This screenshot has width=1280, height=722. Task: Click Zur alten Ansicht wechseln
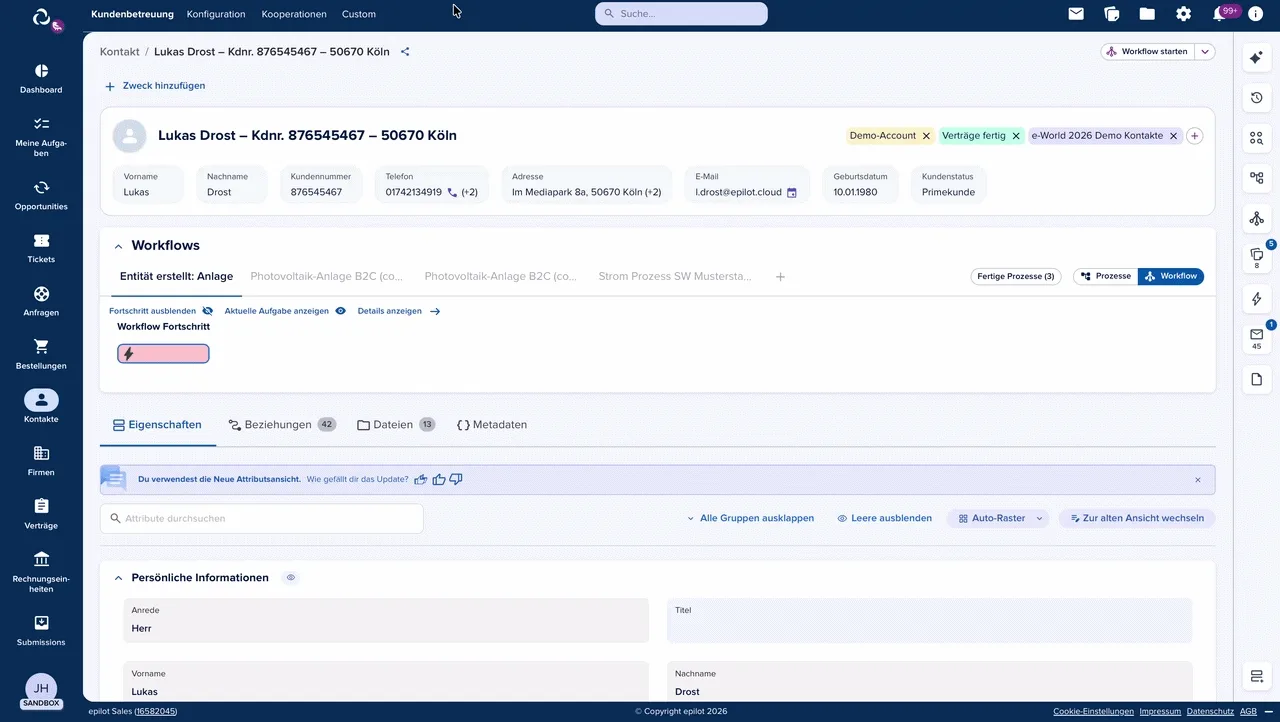click(x=1137, y=518)
